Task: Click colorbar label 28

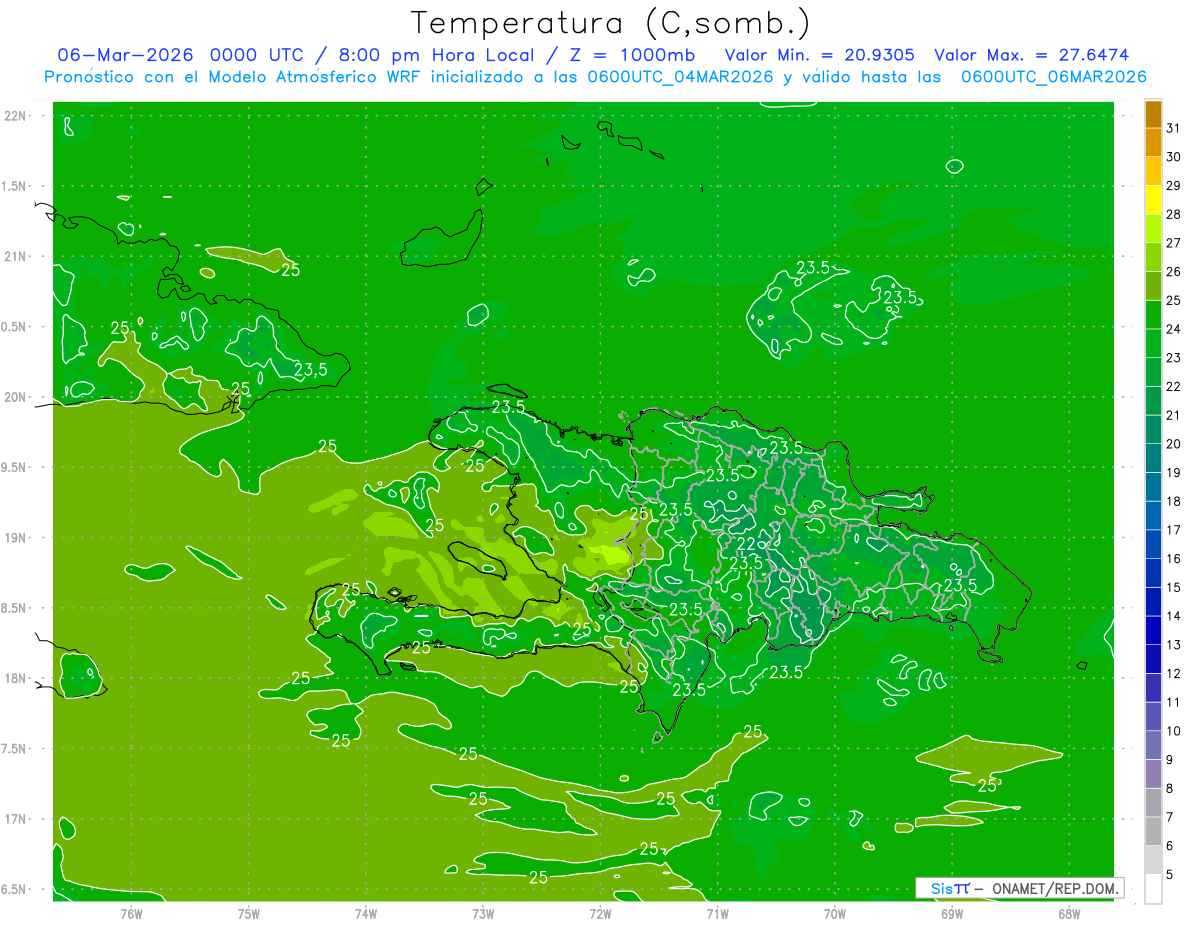Action: point(1174,214)
